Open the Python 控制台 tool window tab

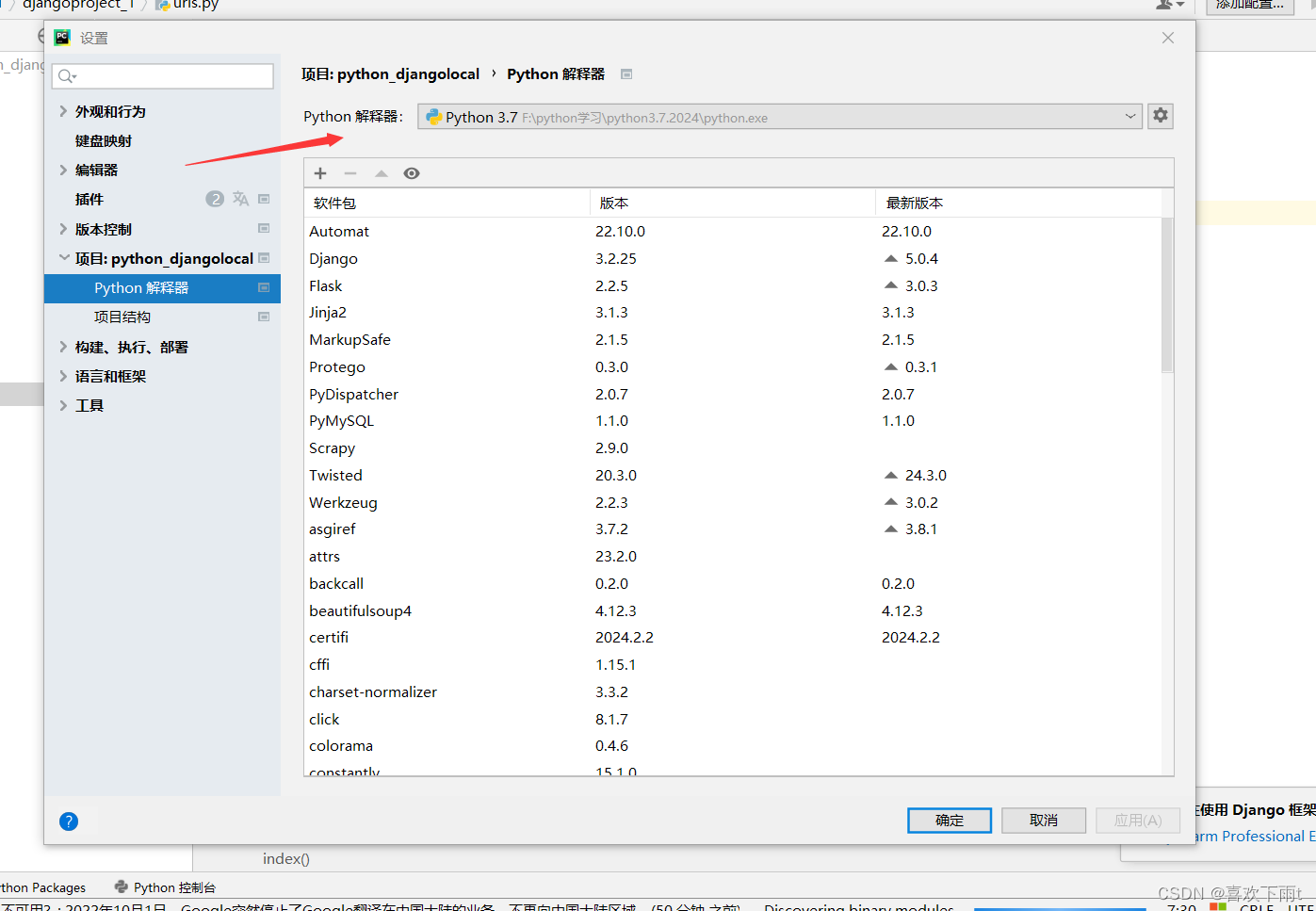(x=165, y=887)
